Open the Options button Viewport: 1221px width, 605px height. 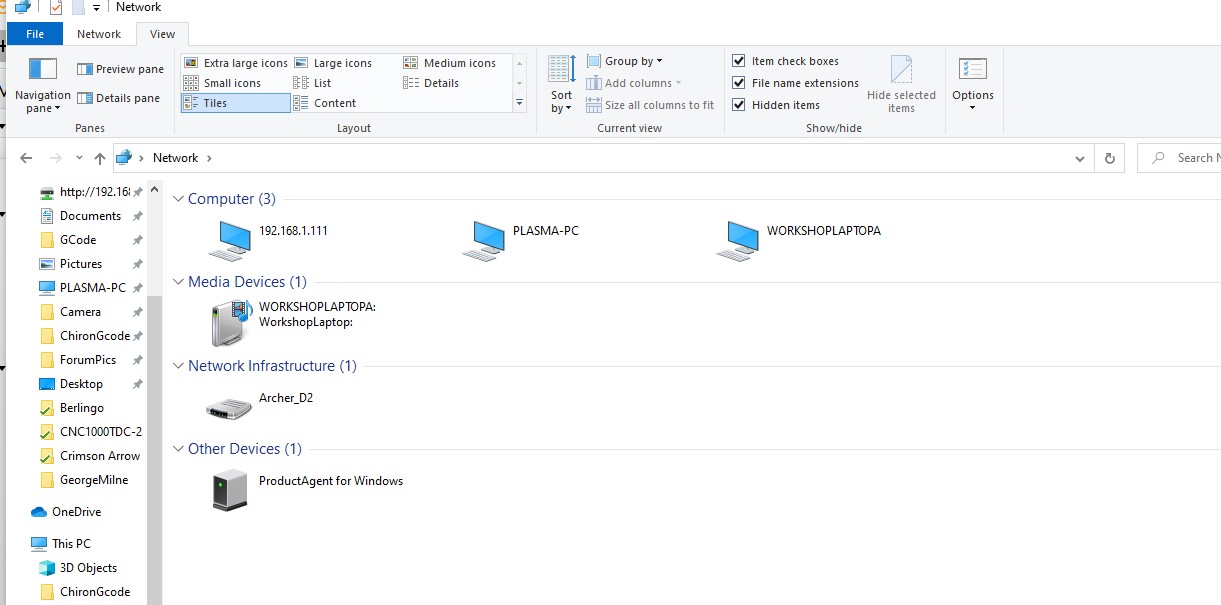973,85
